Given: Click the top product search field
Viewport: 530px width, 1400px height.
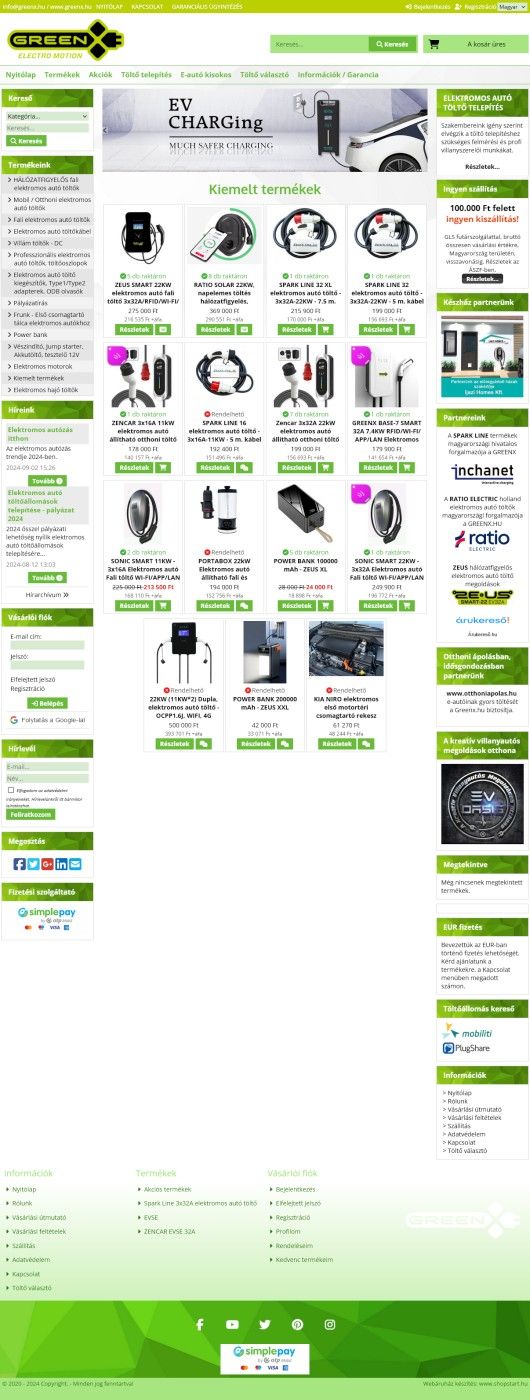Looking at the screenshot, I should pos(320,44).
